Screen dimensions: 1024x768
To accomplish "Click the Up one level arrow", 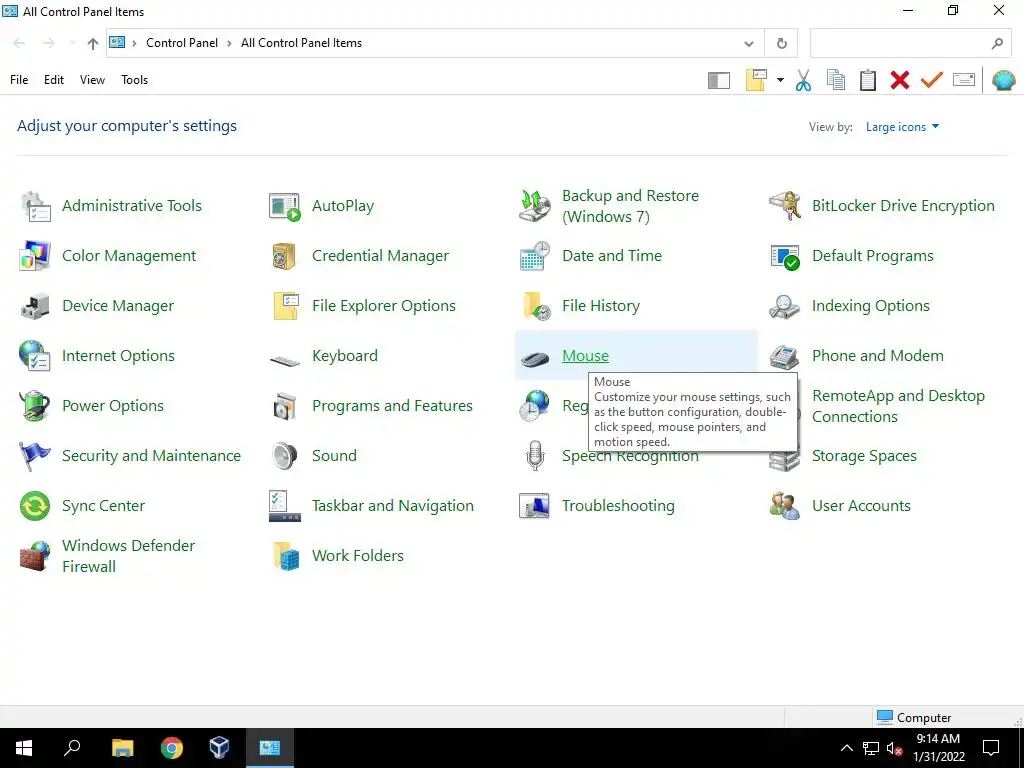I will coord(93,44).
